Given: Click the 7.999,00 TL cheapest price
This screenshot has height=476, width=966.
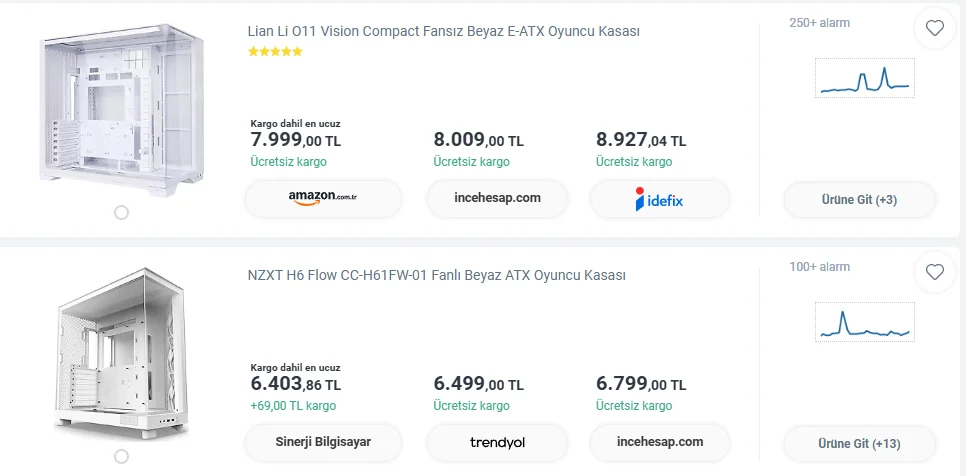Looking at the screenshot, I should (295, 140).
